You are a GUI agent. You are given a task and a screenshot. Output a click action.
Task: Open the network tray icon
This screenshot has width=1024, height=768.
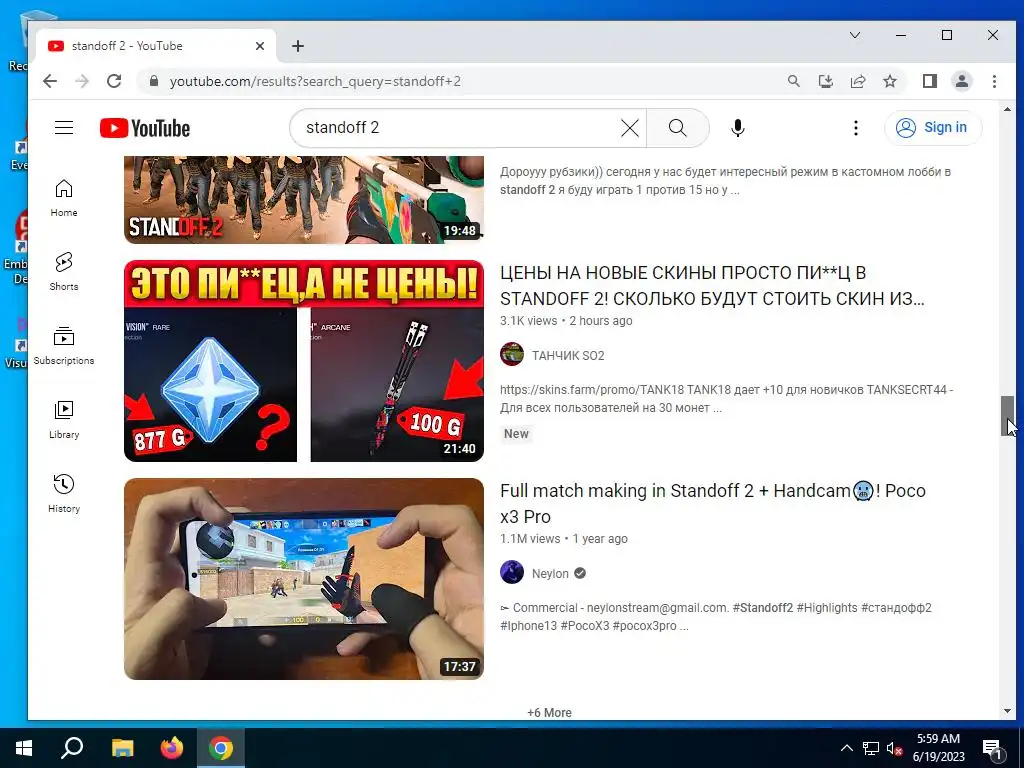point(871,748)
